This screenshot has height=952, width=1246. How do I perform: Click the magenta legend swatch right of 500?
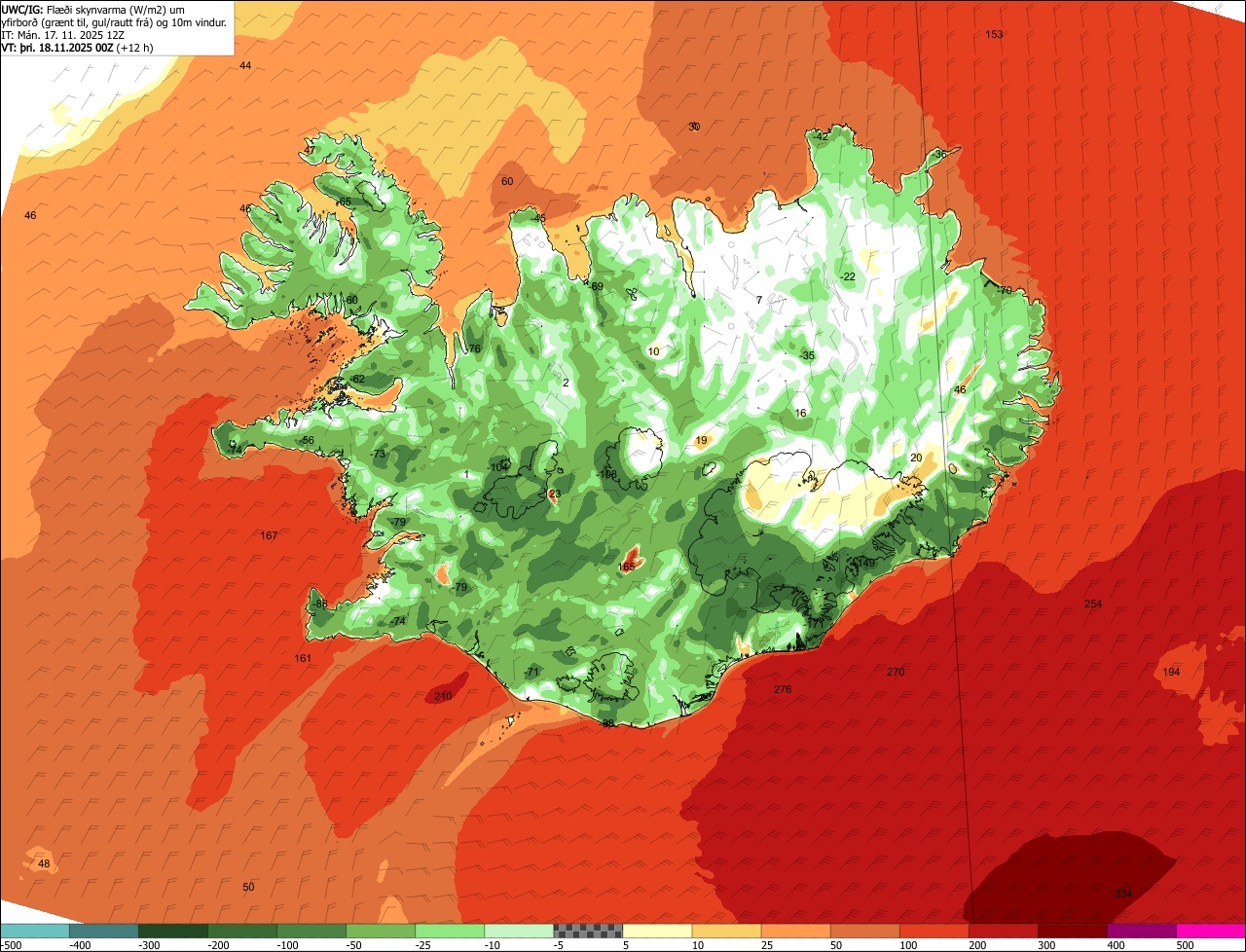[x=1211, y=931]
